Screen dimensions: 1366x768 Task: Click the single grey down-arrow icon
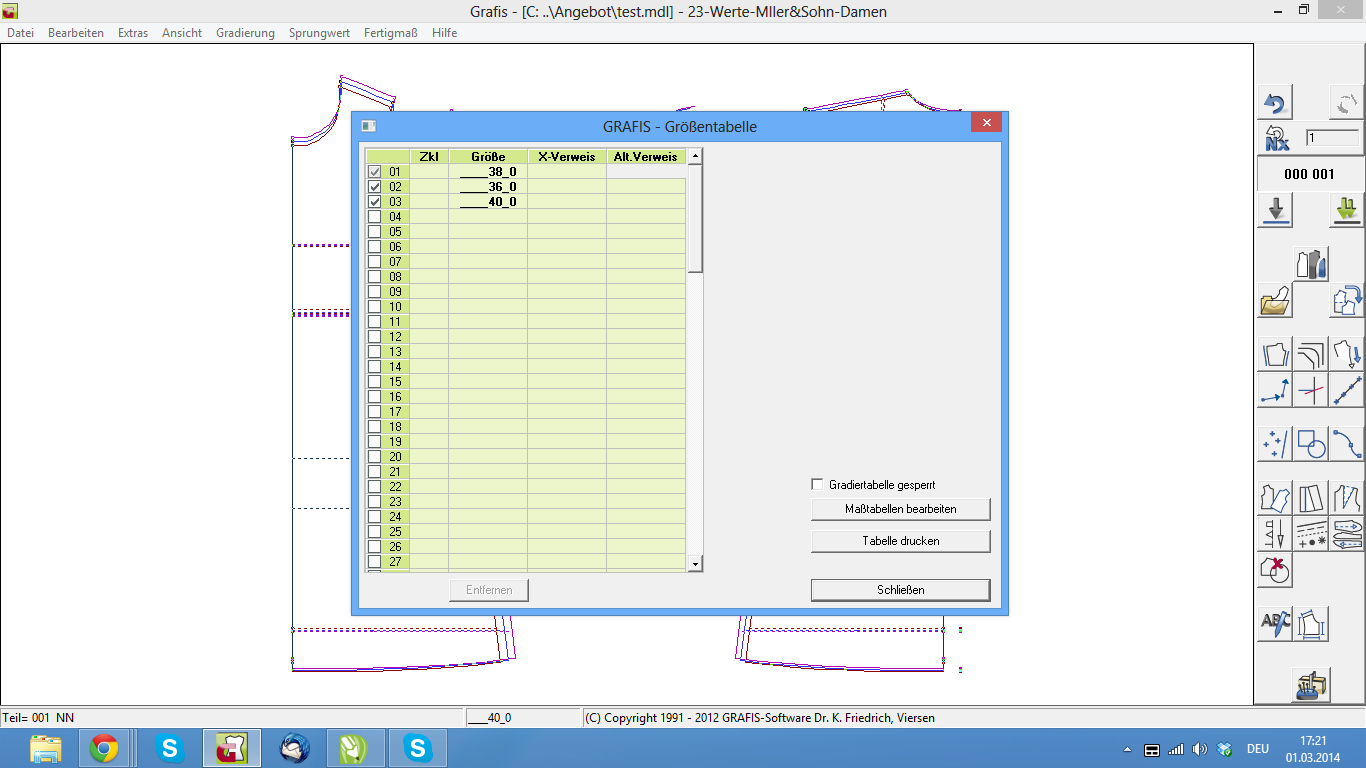(x=1275, y=210)
